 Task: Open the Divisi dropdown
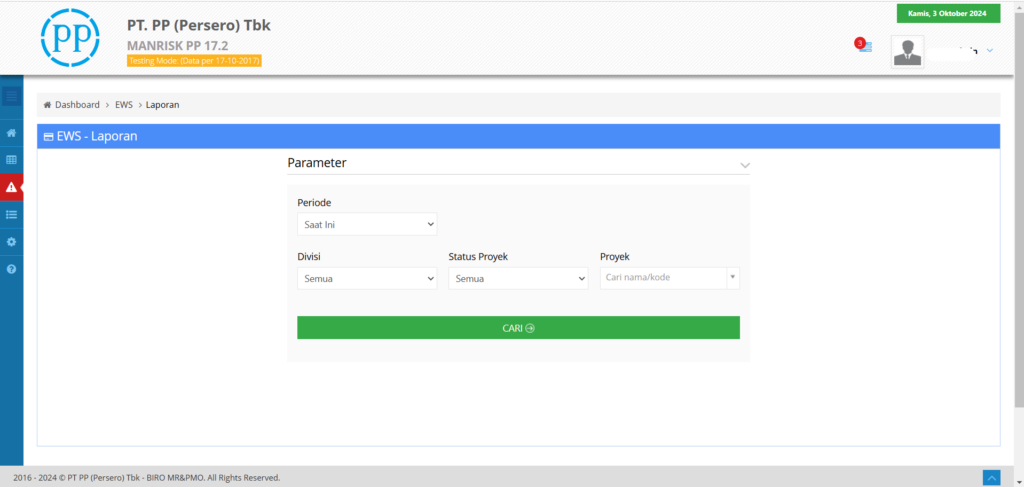tap(367, 278)
